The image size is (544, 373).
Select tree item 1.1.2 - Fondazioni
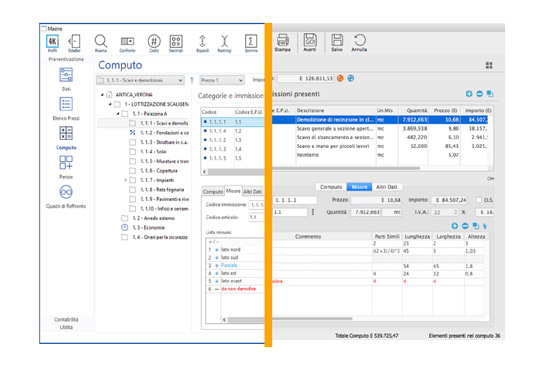[x=164, y=133]
